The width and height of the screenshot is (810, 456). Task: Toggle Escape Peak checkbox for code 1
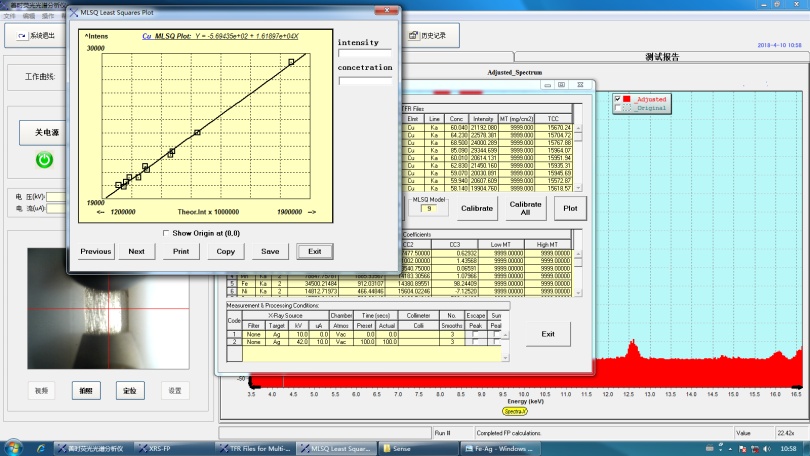[x=475, y=335]
